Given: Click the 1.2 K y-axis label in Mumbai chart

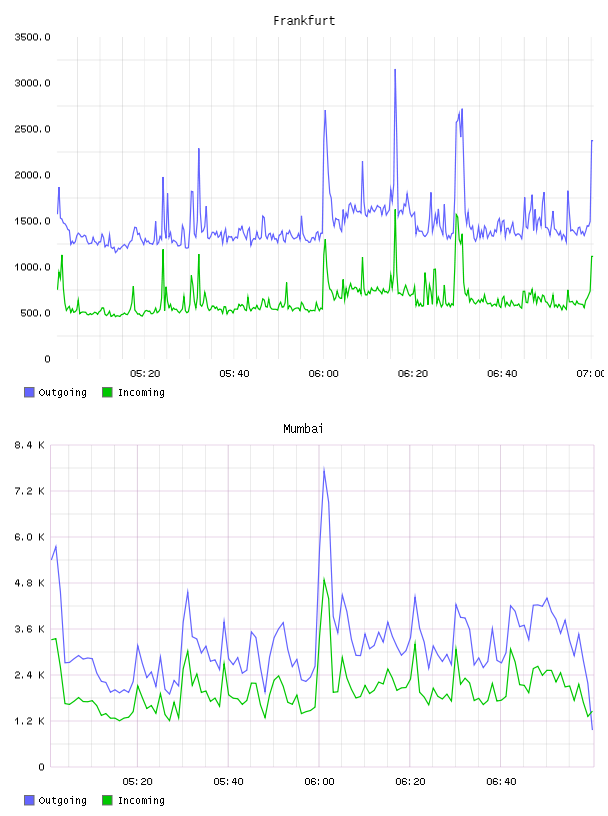Looking at the screenshot, I should (x=30, y=721).
